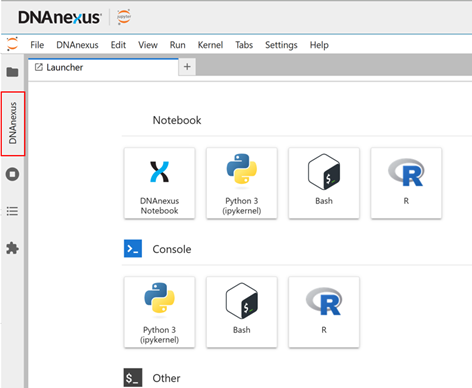This screenshot has width=472, height=388.
Task: Click the Console section heading text
Action: tap(172, 249)
